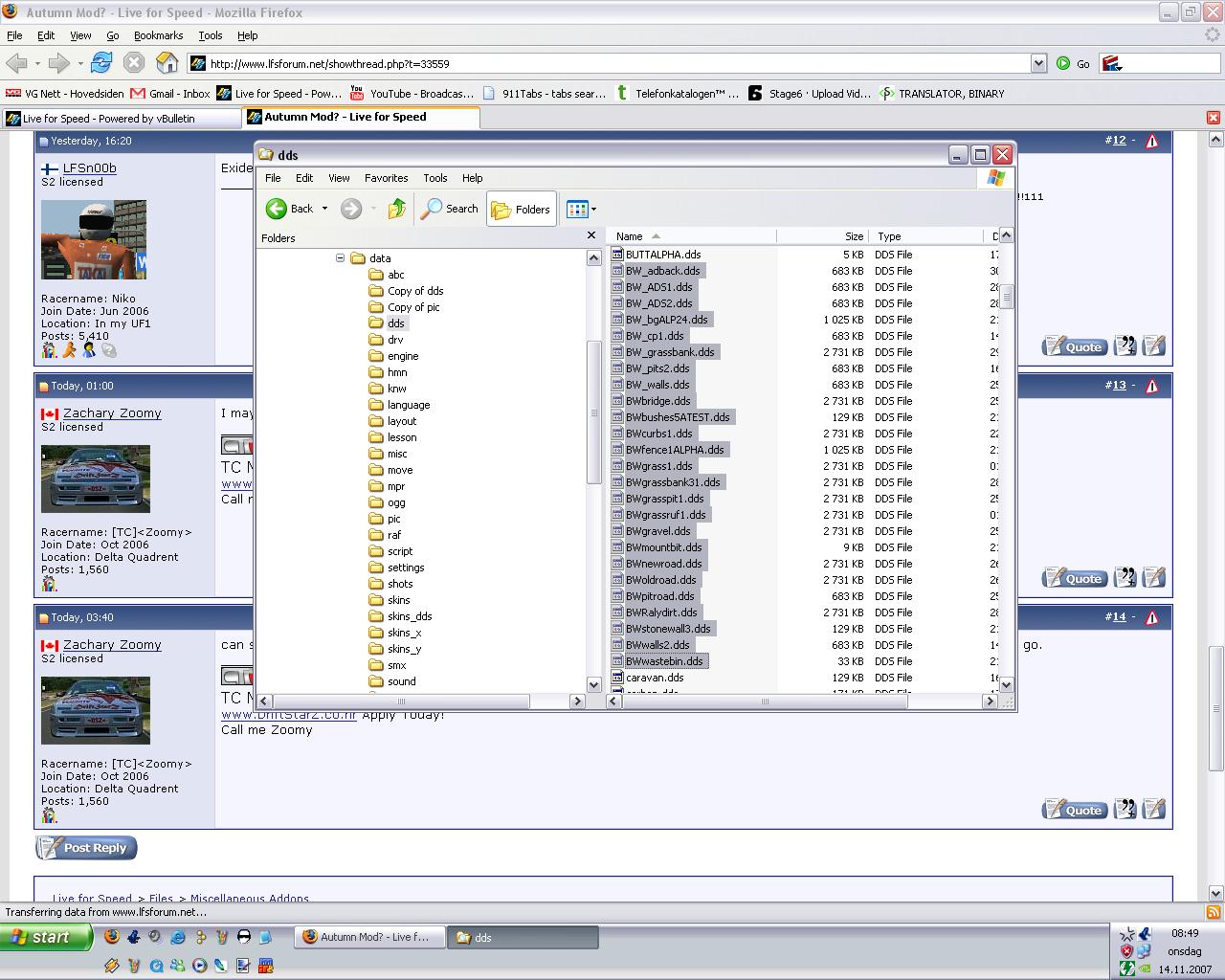
Task: Click the Post Reply button
Action: coord(86,848)
